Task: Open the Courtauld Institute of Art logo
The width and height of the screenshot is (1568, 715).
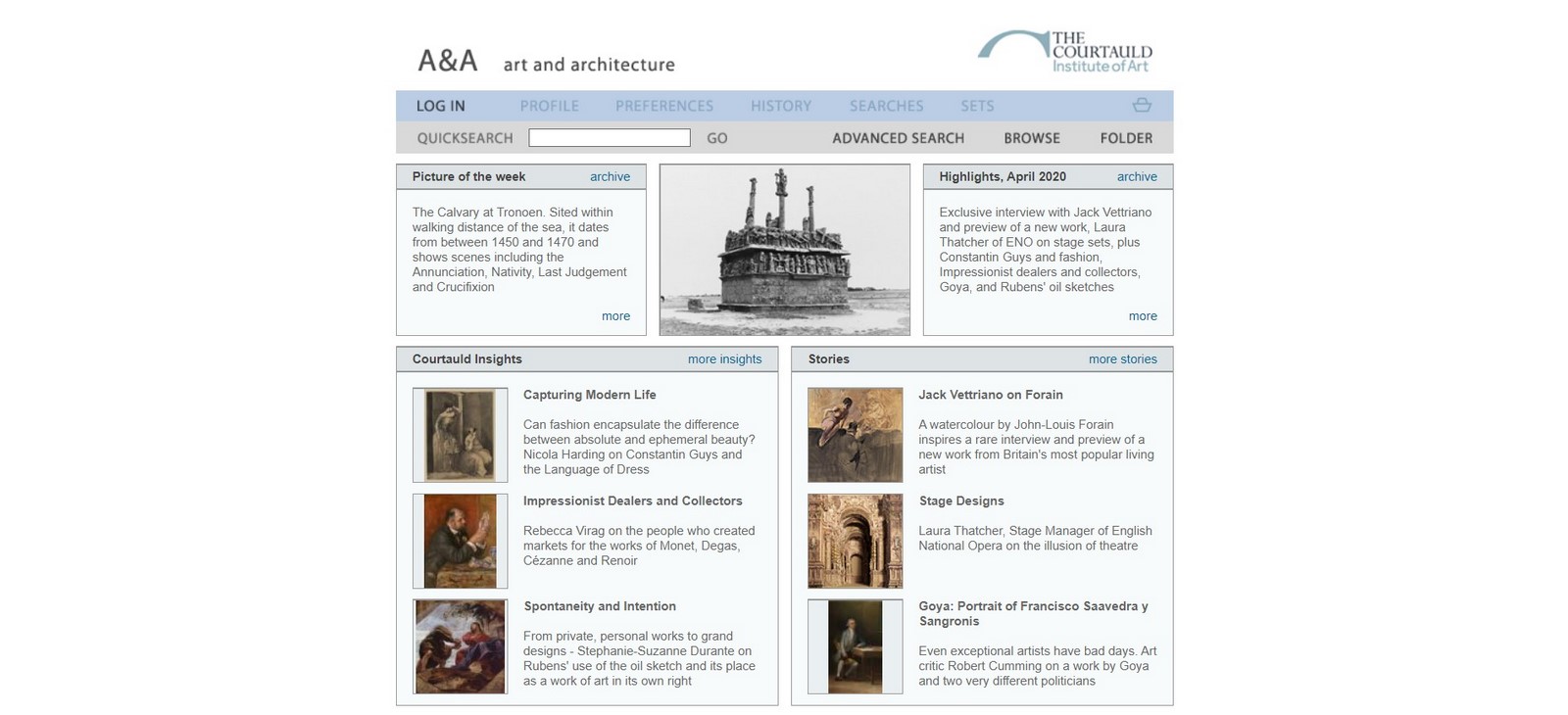Action: pyautogui.click(x=1065, y=52)
